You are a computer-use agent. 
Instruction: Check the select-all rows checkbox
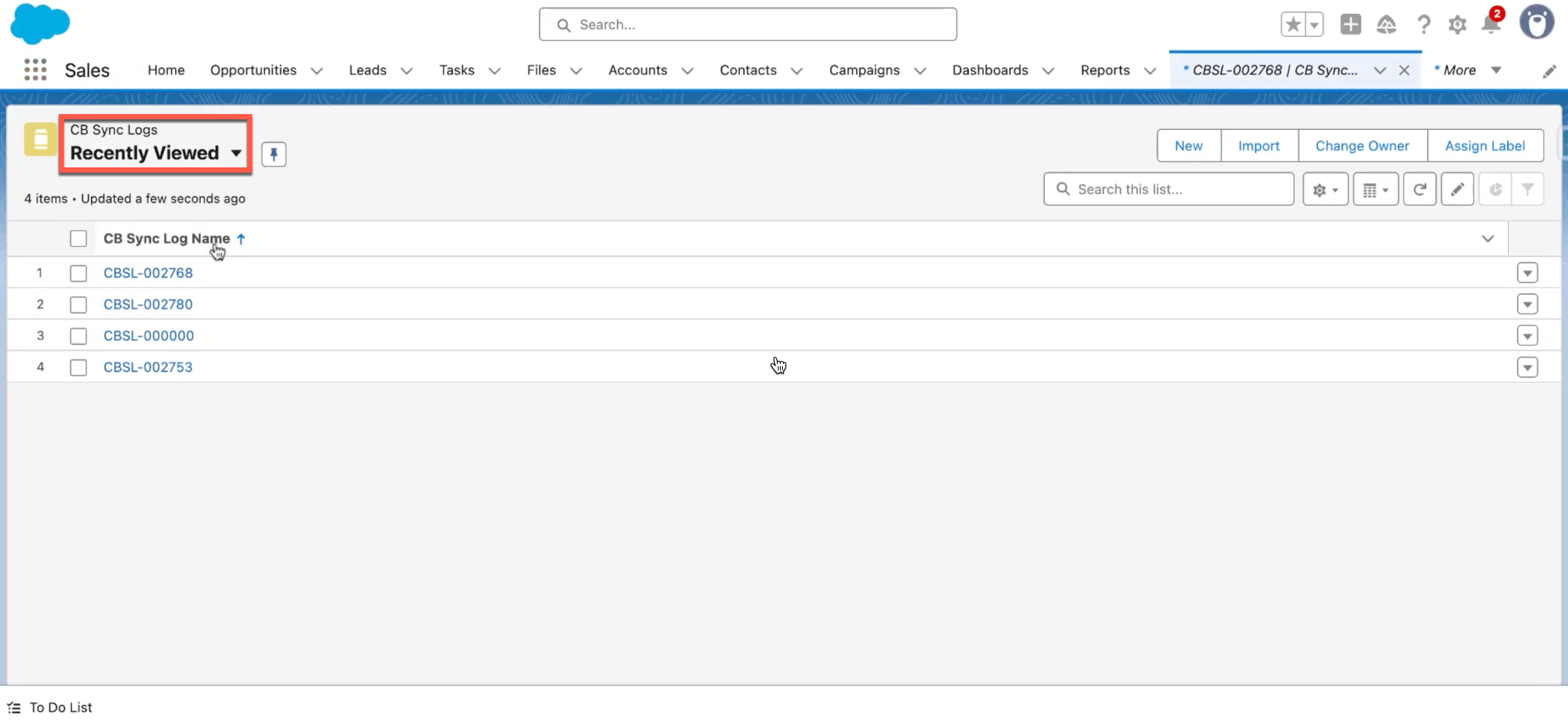click(78, 239)
